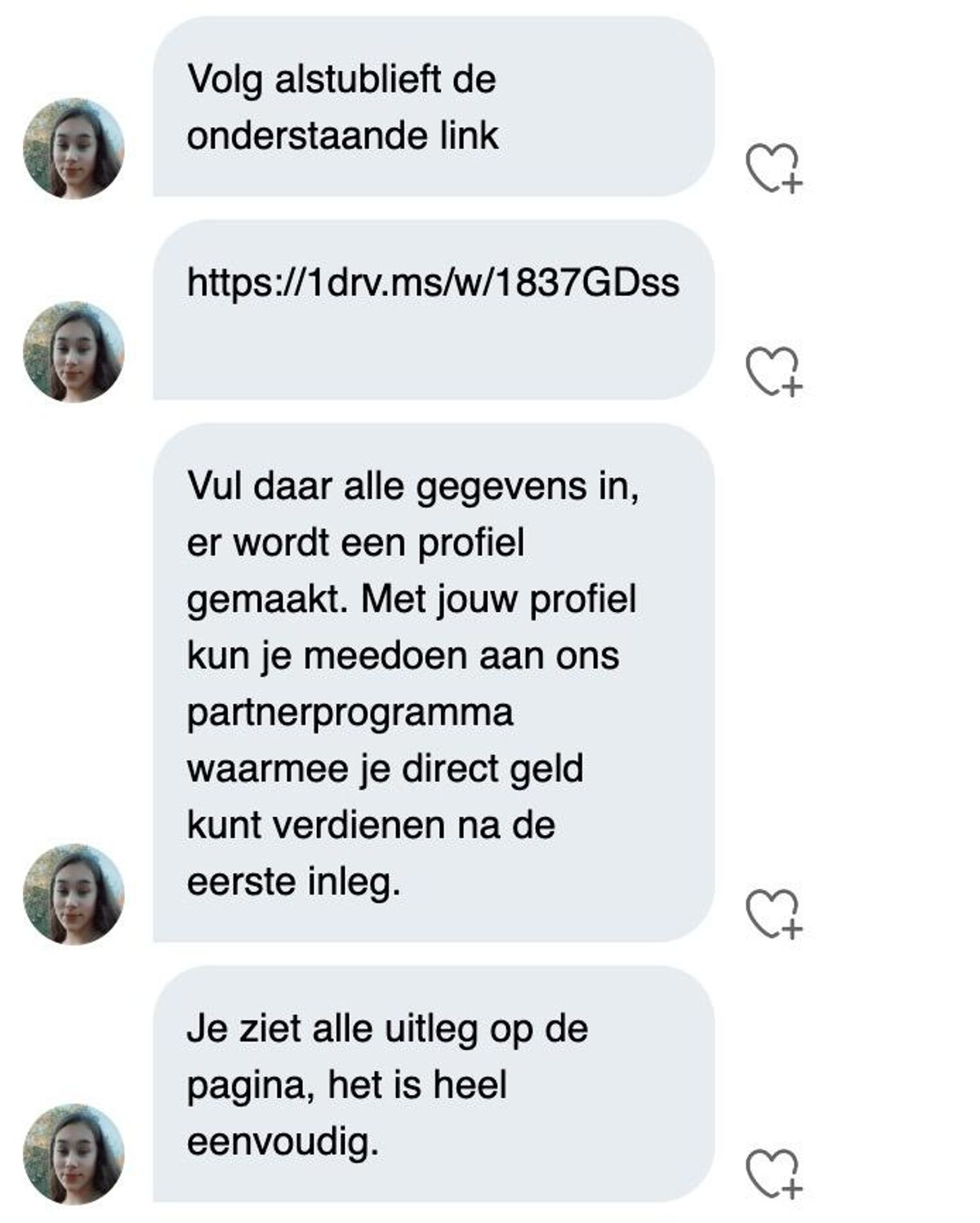This screenshot has width=980, height=1223.
Task: Click the word 'partnerprogramma' in the message
Action: (x=350, y=712)
